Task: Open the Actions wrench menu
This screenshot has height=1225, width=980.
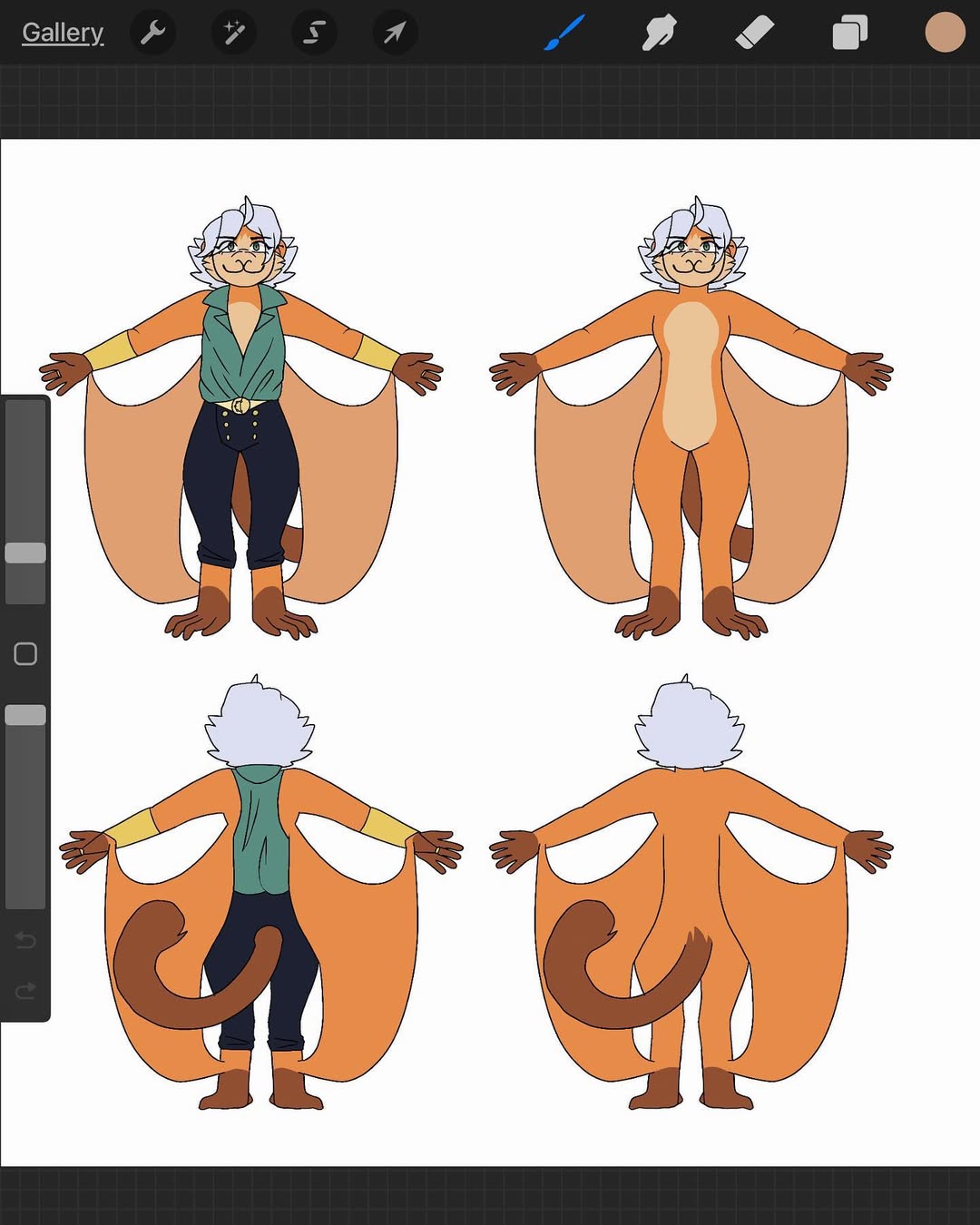Action: tap(152, 34)
